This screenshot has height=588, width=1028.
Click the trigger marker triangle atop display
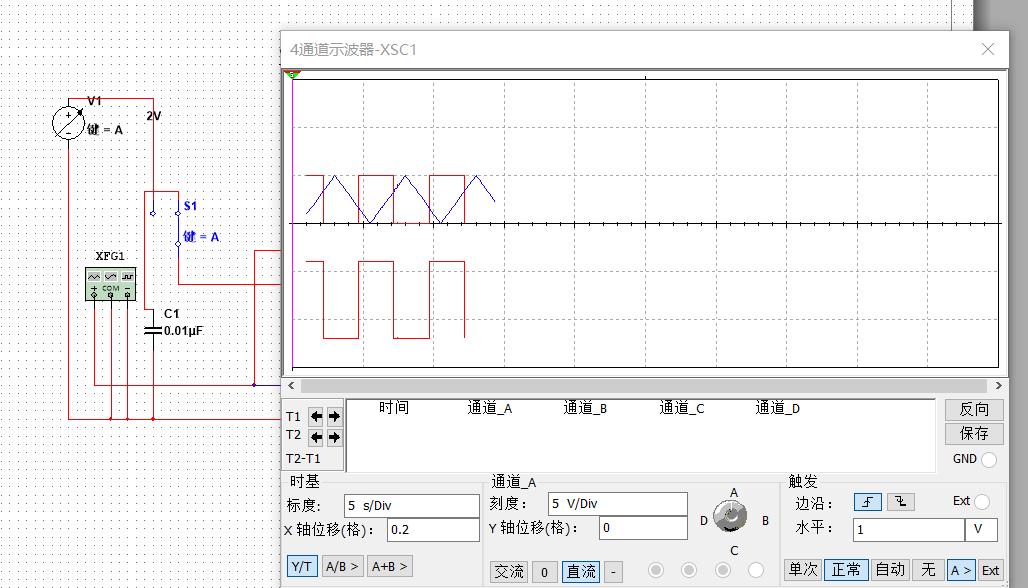(x=292, y=75)
